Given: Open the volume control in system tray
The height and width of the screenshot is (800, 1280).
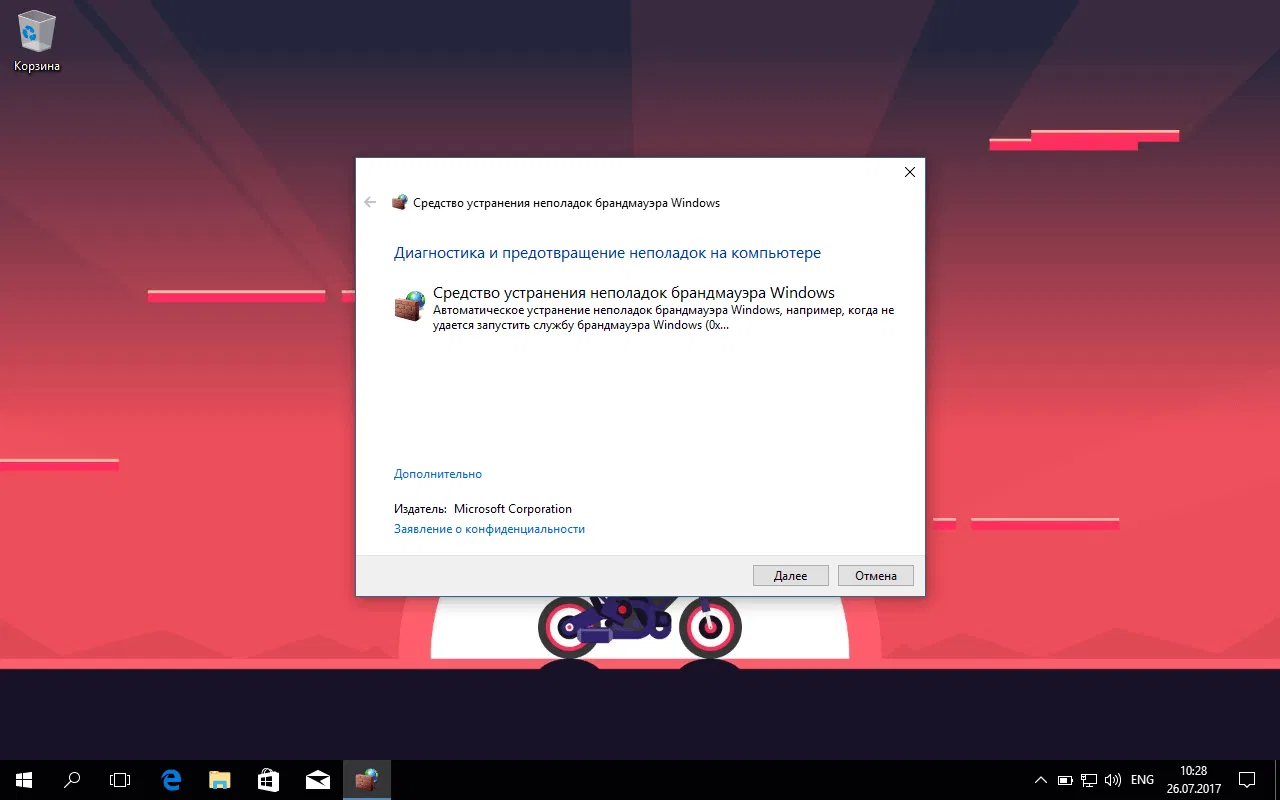Looking at the screenshot, I should [x=1113, y=779].
